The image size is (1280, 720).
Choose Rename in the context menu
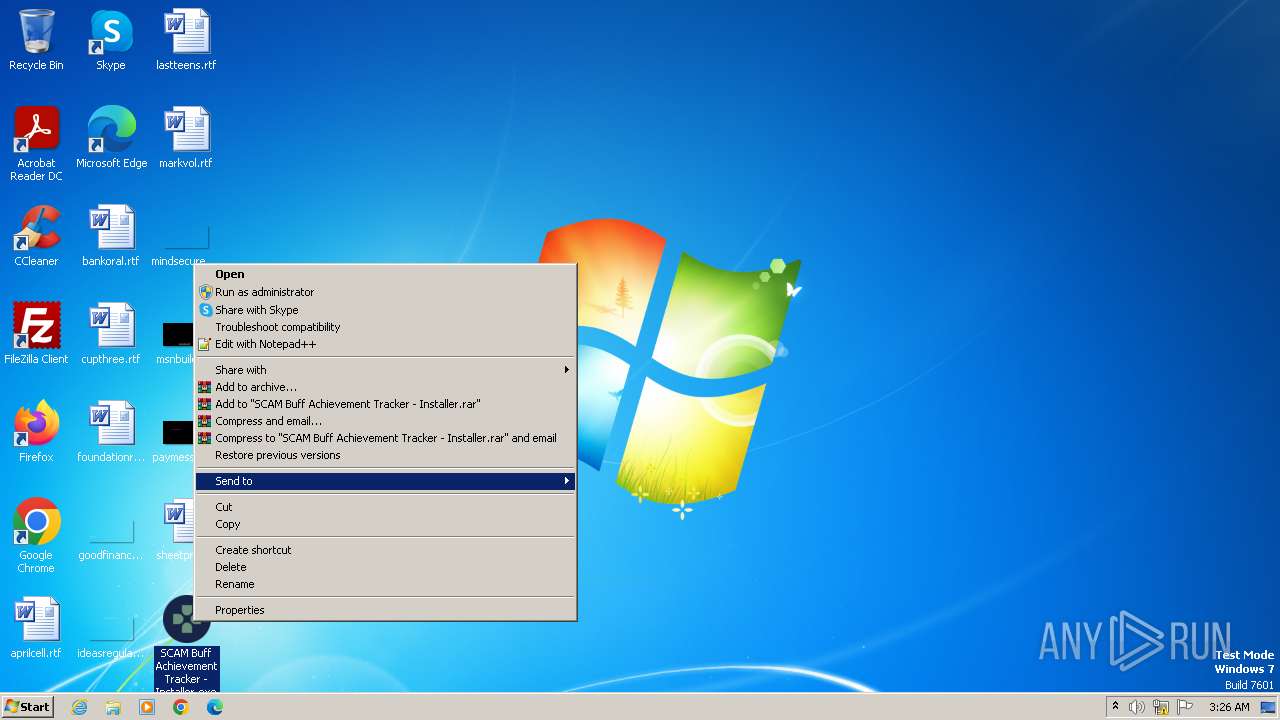click(x=385, y=584)
